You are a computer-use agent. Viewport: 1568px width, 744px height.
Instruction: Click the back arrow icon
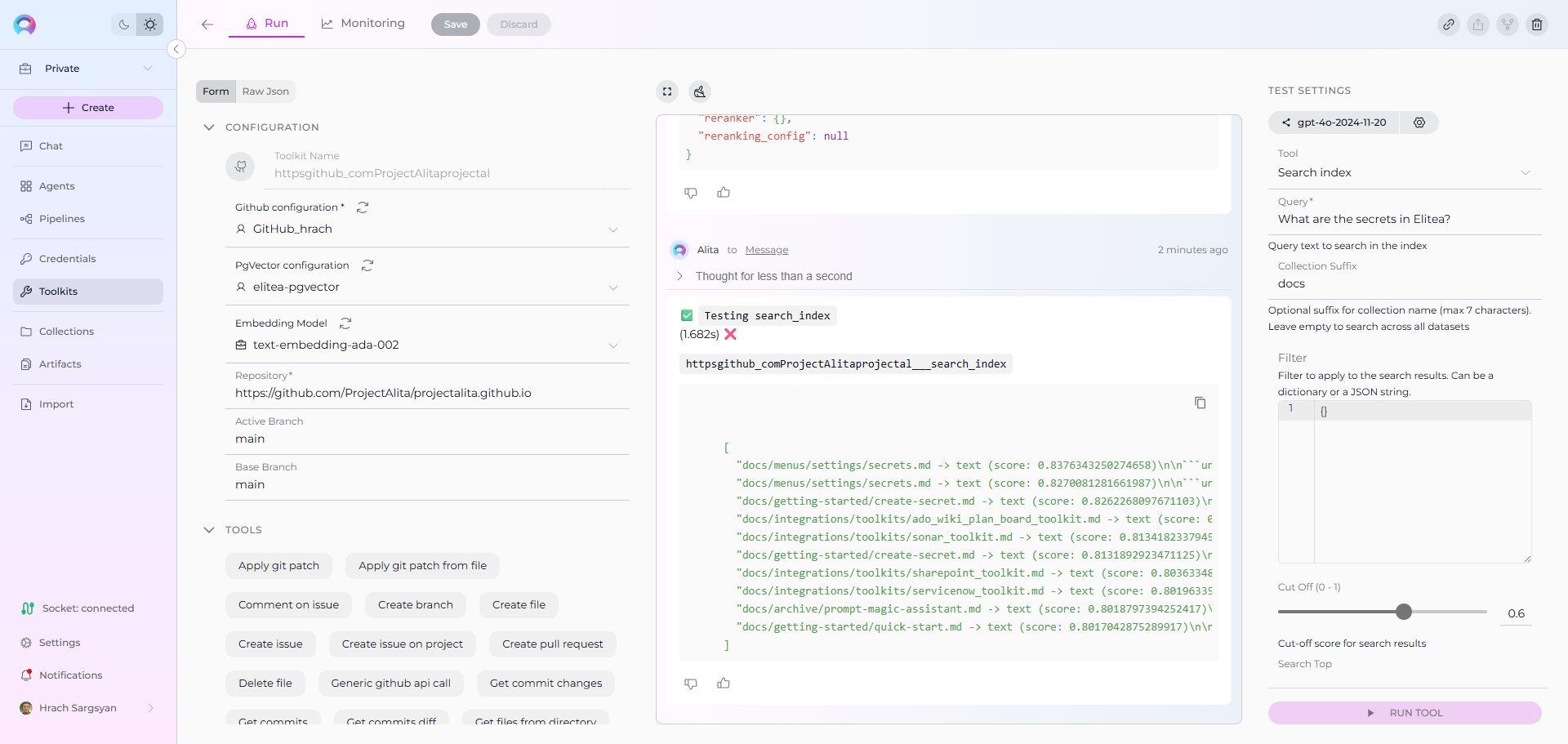207,25
